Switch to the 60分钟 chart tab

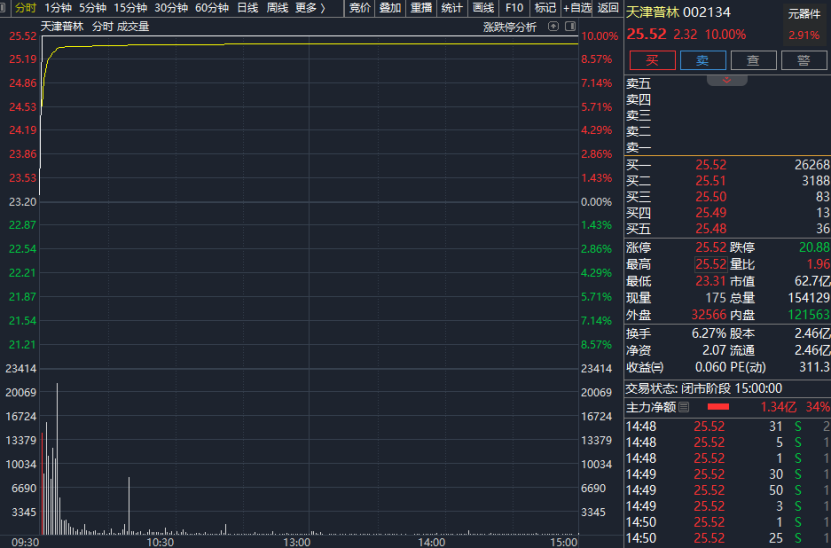point(212,8)
